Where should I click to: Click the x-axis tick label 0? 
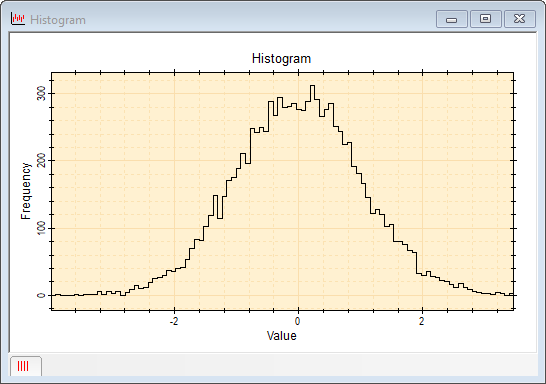[x=297, y=321]
